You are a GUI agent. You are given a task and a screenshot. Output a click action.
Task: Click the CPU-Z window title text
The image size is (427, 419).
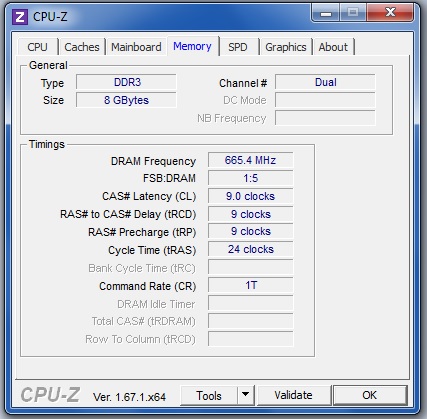pos(50,17)
